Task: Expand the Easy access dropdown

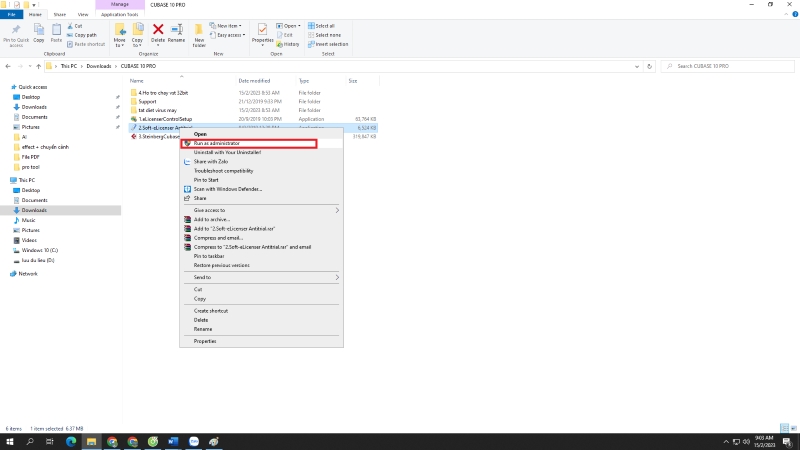Action: point(227,35)
